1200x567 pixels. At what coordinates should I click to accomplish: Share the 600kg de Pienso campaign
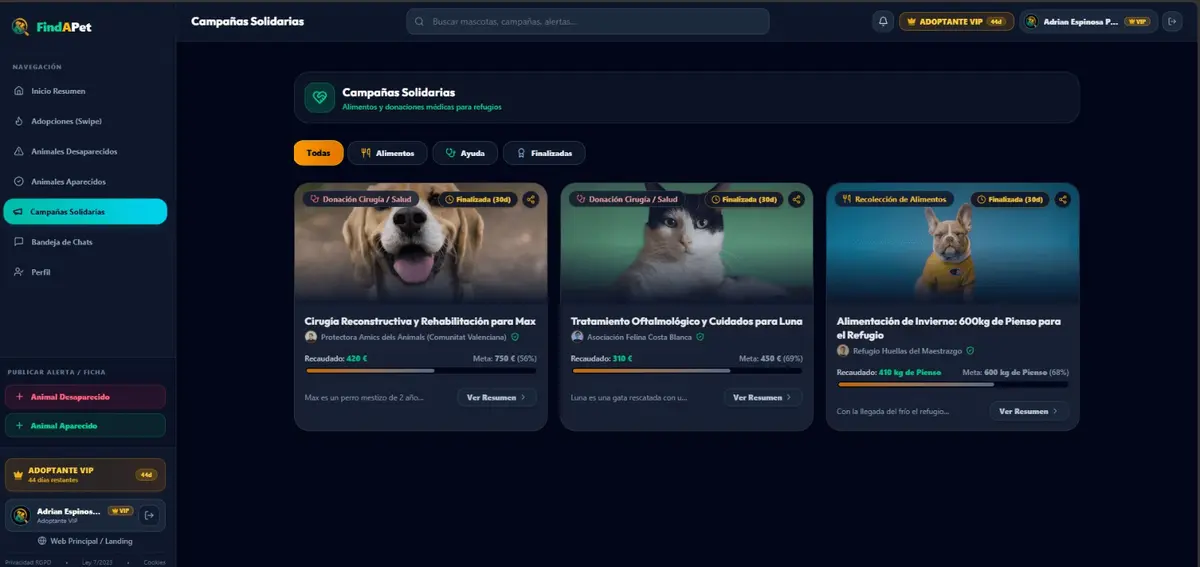(x=1063, y=199)
